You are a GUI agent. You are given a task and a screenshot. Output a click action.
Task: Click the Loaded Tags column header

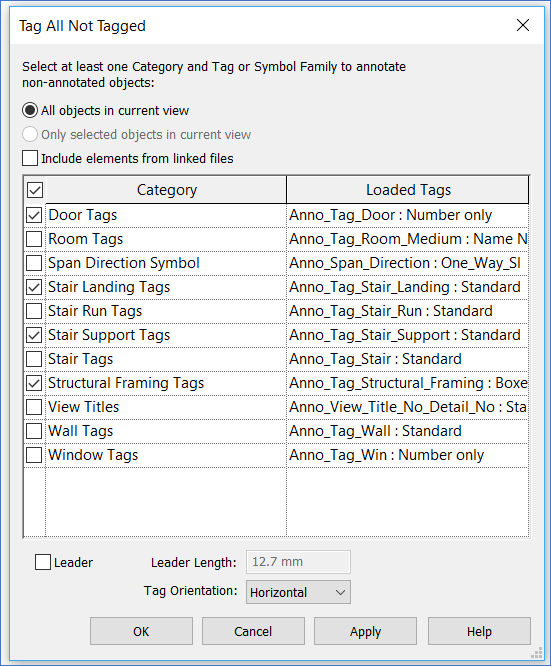tap(408, 190)
